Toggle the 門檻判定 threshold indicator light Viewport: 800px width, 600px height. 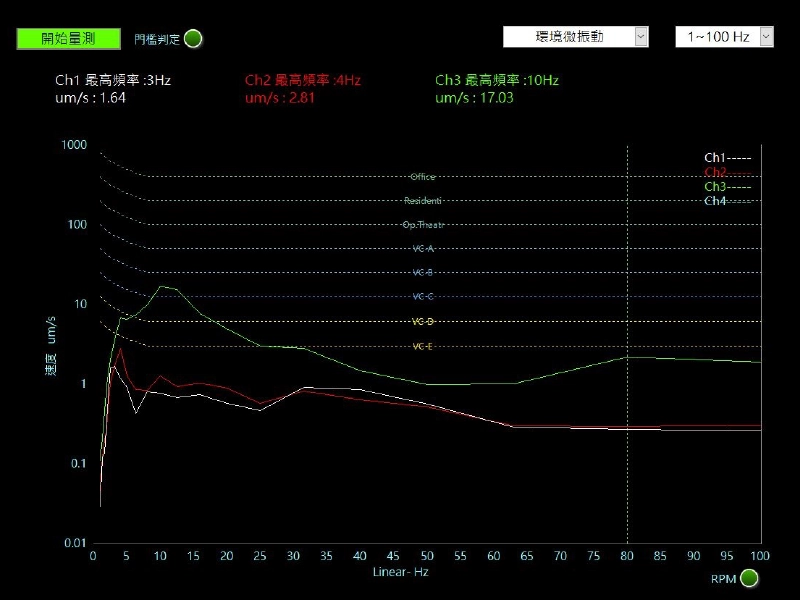(x=190, y=38)
